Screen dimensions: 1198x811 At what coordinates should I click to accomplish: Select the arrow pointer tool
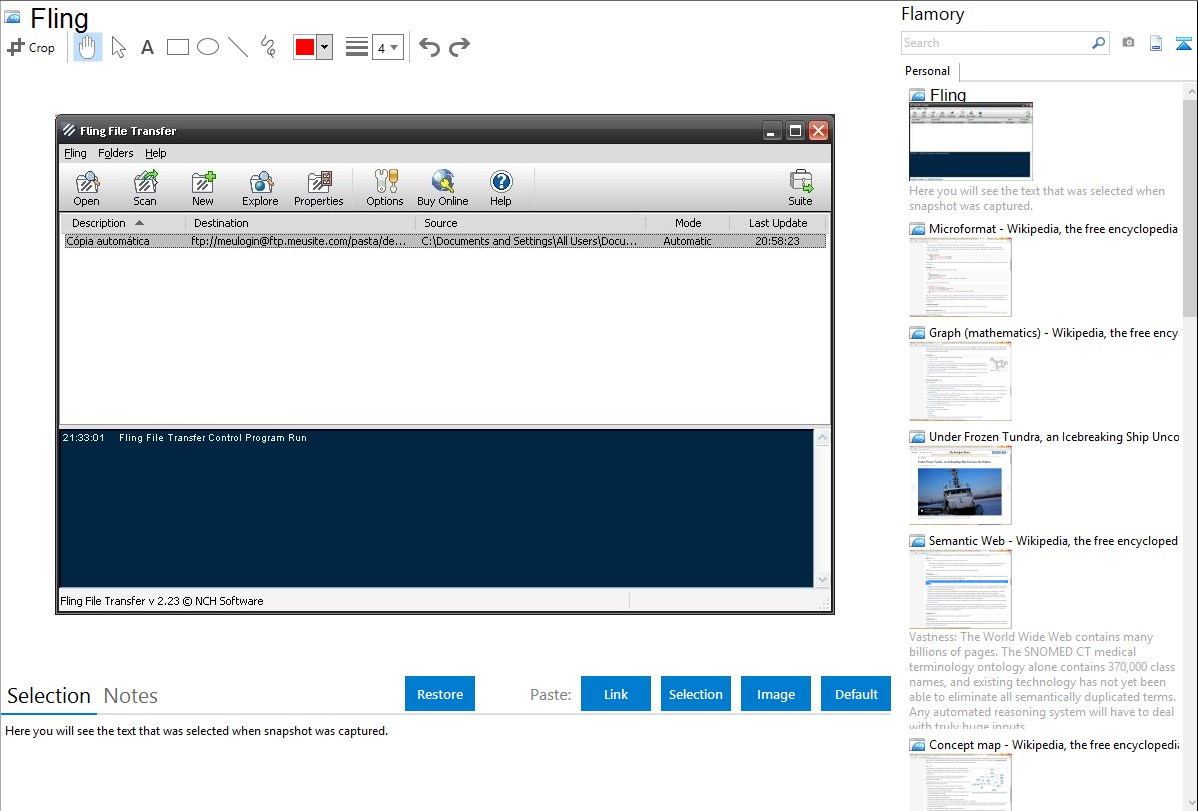pyautogui.click(x=118, y=47)
